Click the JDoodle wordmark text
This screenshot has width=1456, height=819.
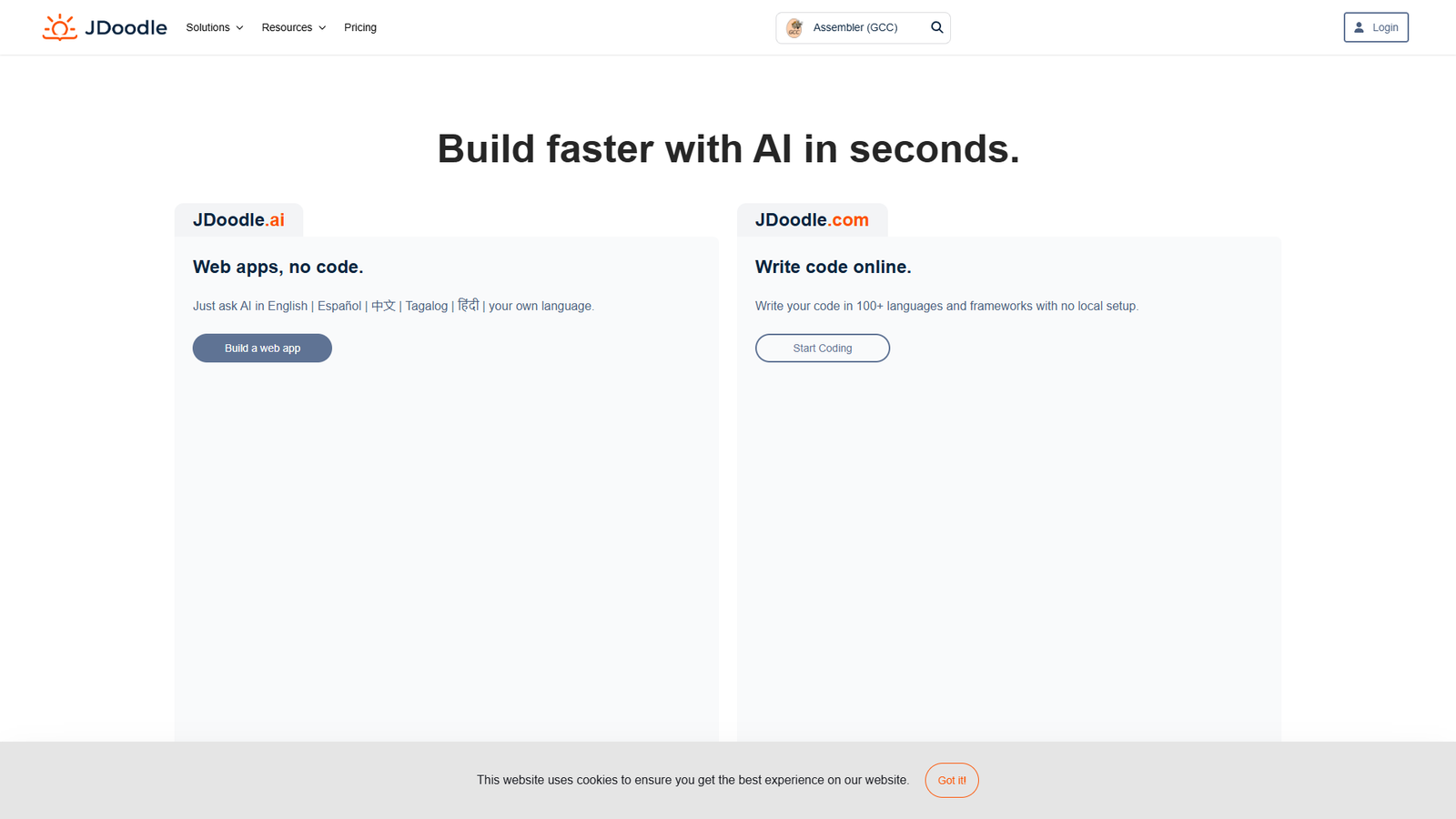[x=126, y=27]
